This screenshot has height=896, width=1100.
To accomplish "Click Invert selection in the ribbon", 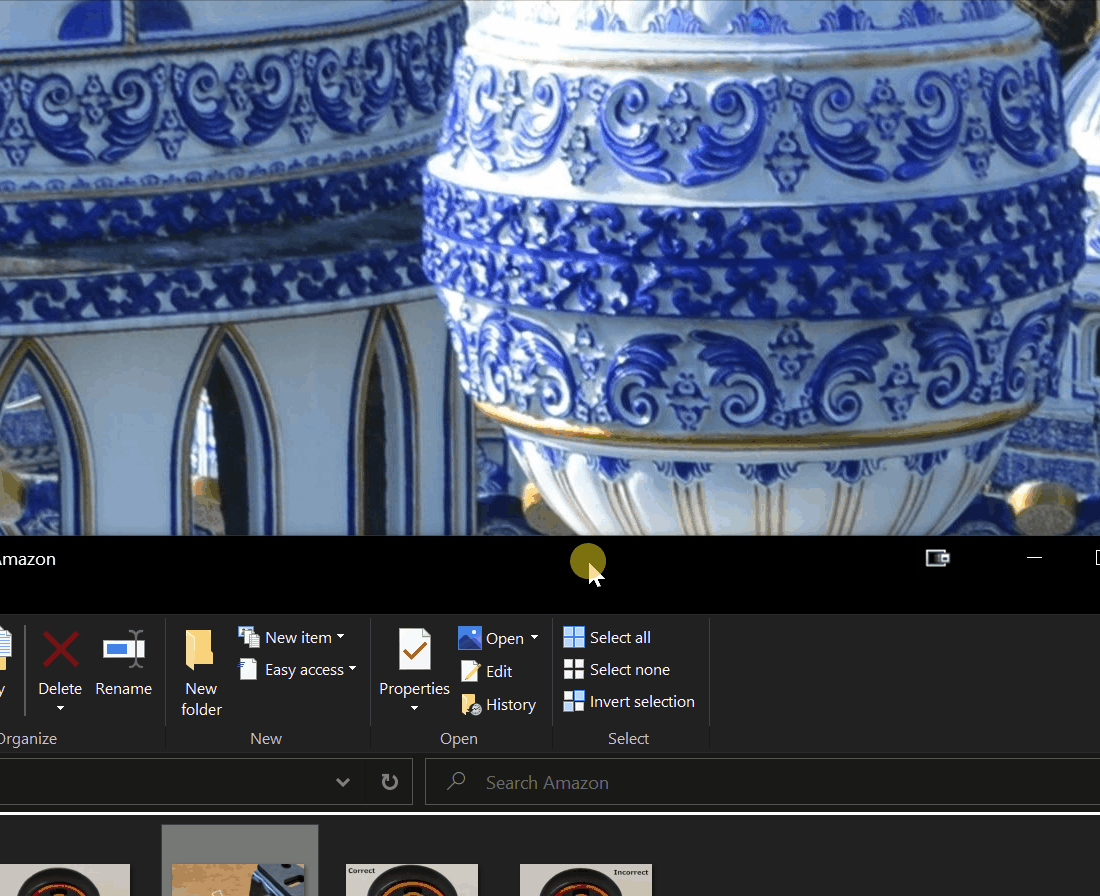I will [629, 702].
